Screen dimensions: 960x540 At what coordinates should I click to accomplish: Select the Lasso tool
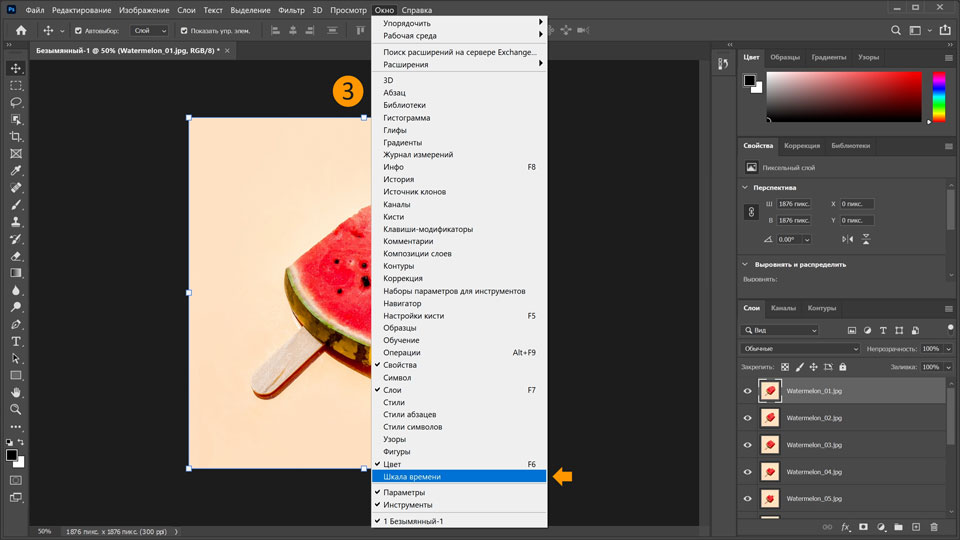16,102
